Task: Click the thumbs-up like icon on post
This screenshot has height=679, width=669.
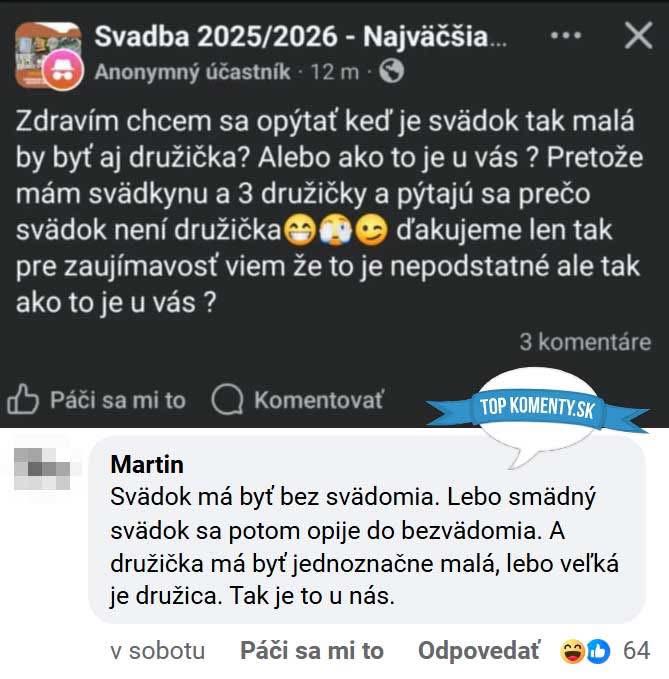Action: click(23, 399)
